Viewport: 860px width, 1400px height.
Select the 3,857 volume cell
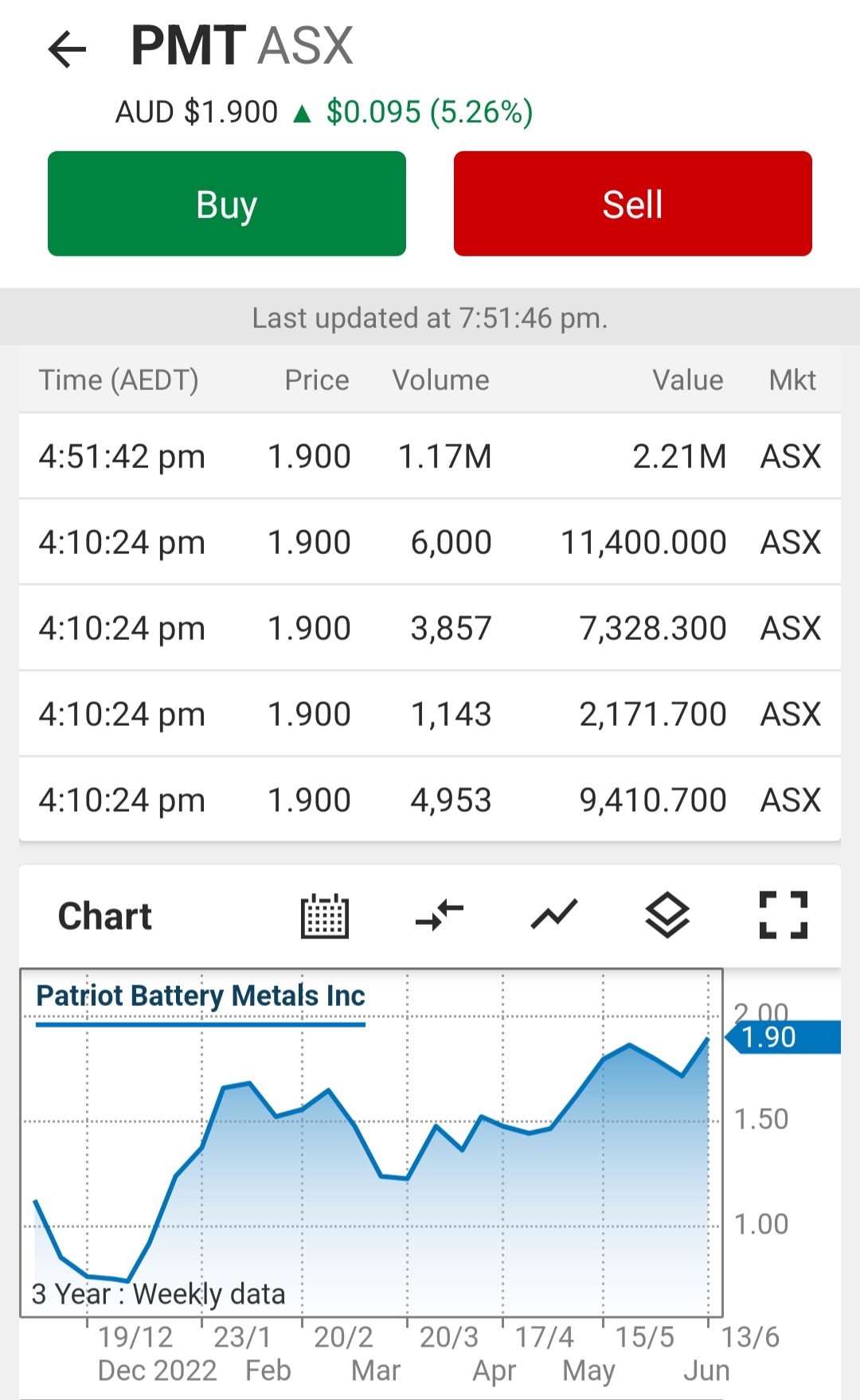pyautogui.click(x=451, y=629)
